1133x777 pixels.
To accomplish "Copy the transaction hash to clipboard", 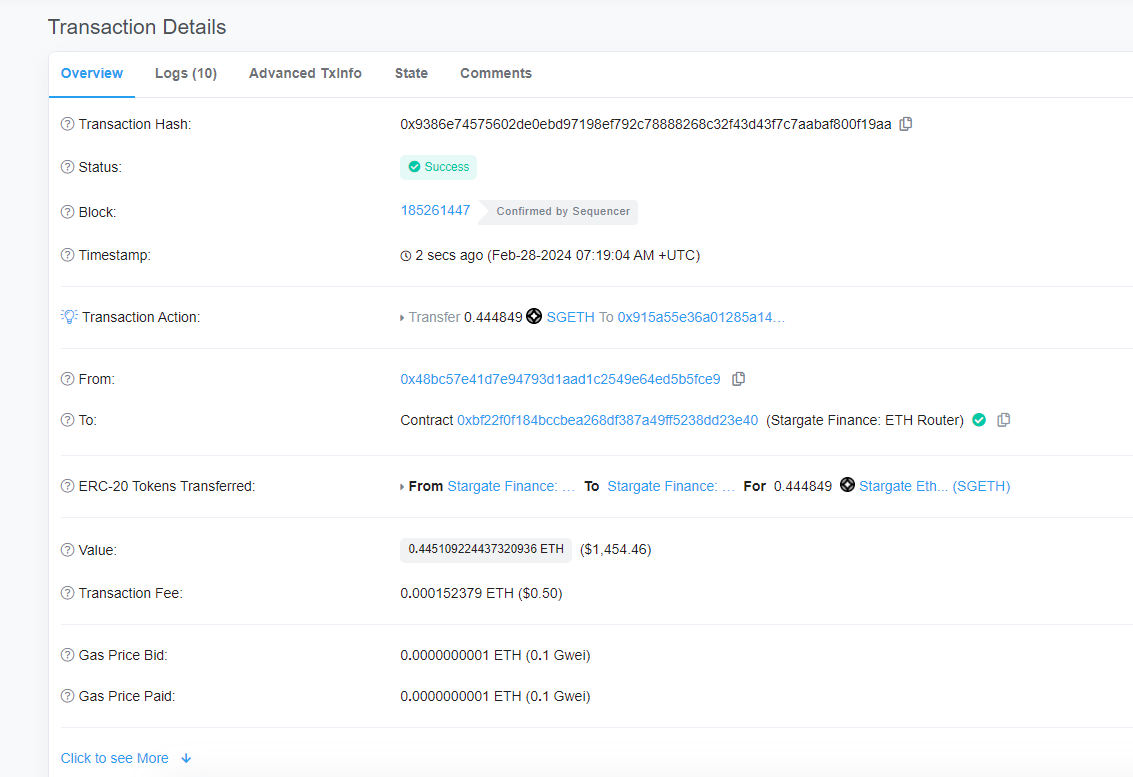I will pyautogui.click(x=905, y=124).
